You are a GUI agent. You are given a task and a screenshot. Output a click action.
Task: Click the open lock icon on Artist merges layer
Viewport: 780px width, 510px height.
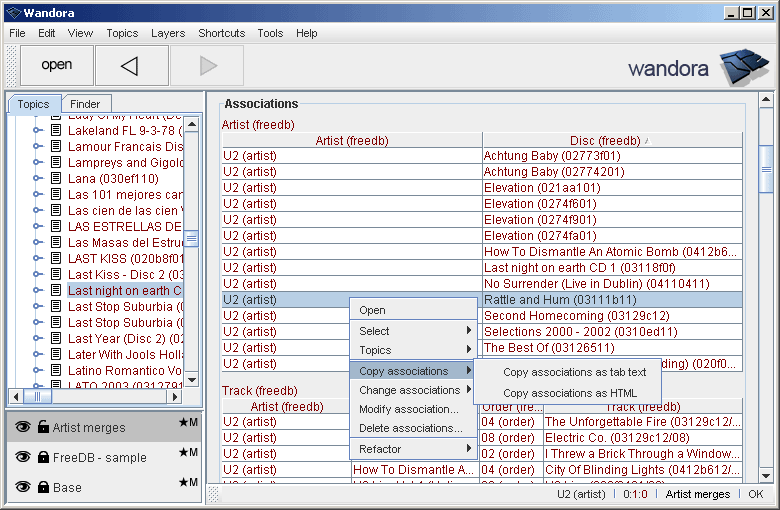tap(43, 426)
